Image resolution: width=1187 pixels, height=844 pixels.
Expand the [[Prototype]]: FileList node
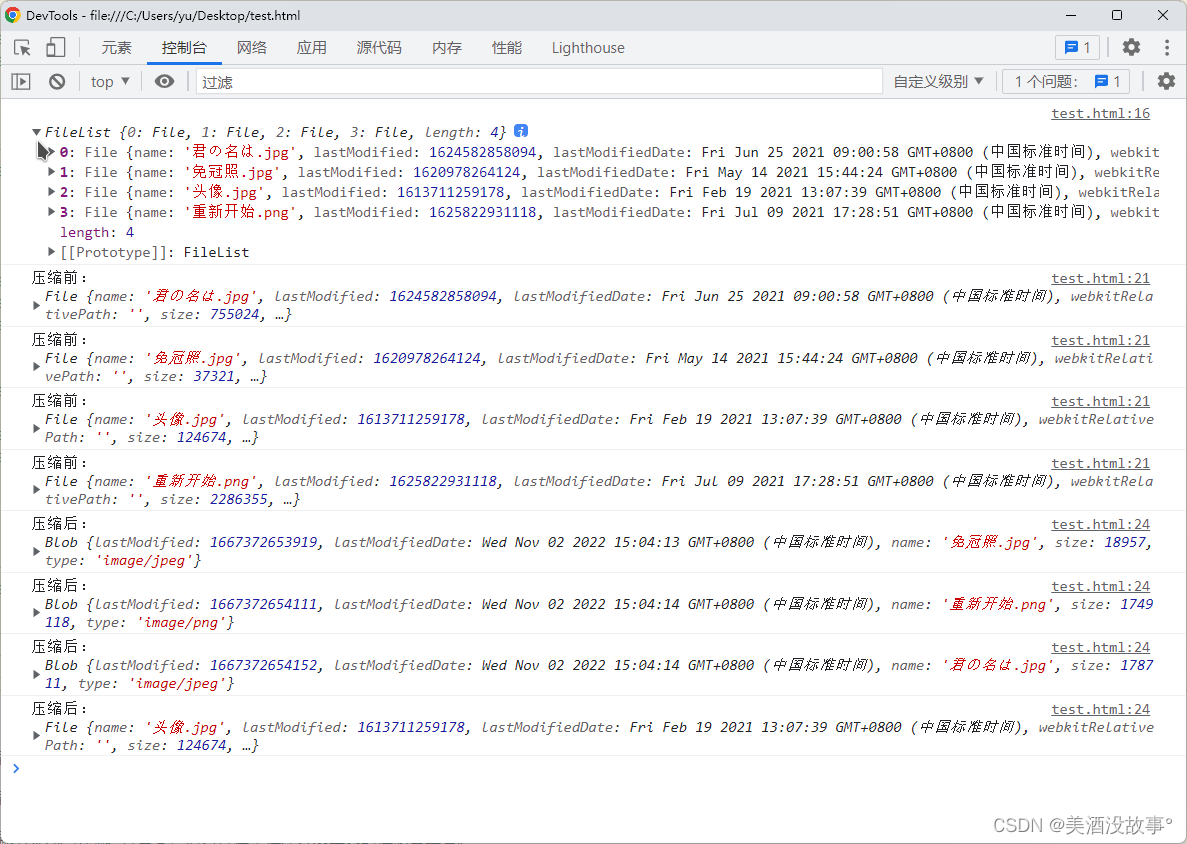51,252
